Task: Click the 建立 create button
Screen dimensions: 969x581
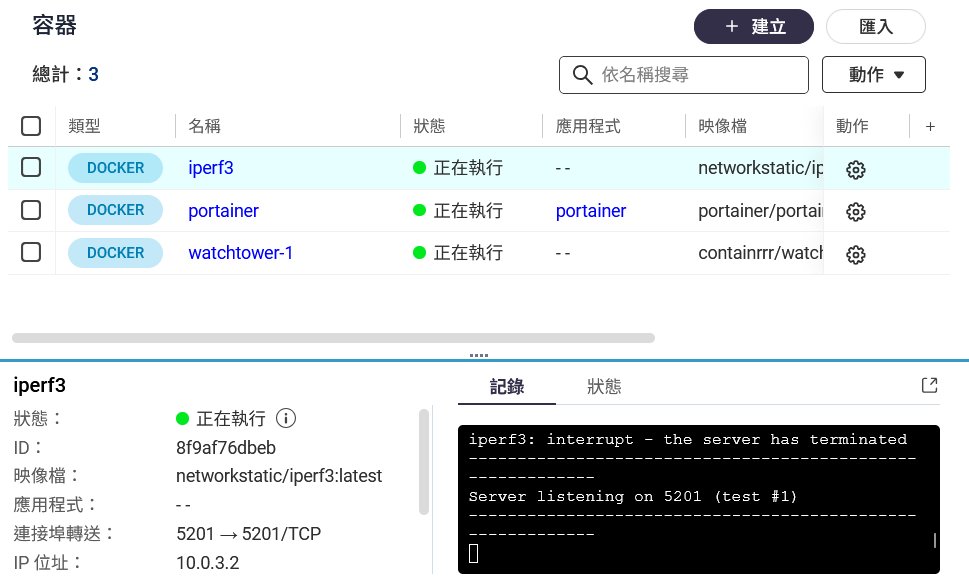Action: (x=754, y=27)
